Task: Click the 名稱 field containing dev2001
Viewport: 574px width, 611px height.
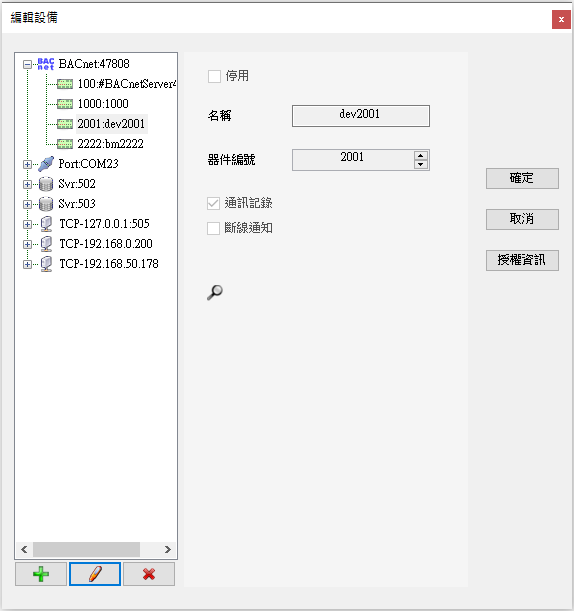Action: pyautogui.click(x=361, y=116)
